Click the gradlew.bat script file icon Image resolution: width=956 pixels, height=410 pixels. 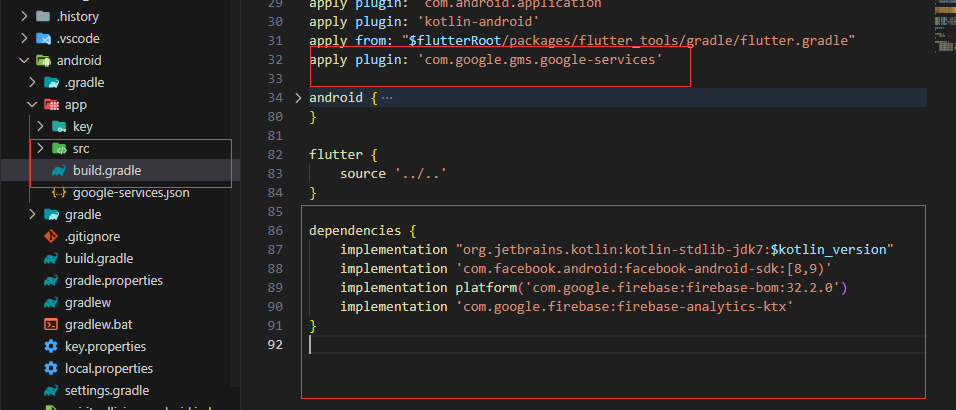point(51,325)
